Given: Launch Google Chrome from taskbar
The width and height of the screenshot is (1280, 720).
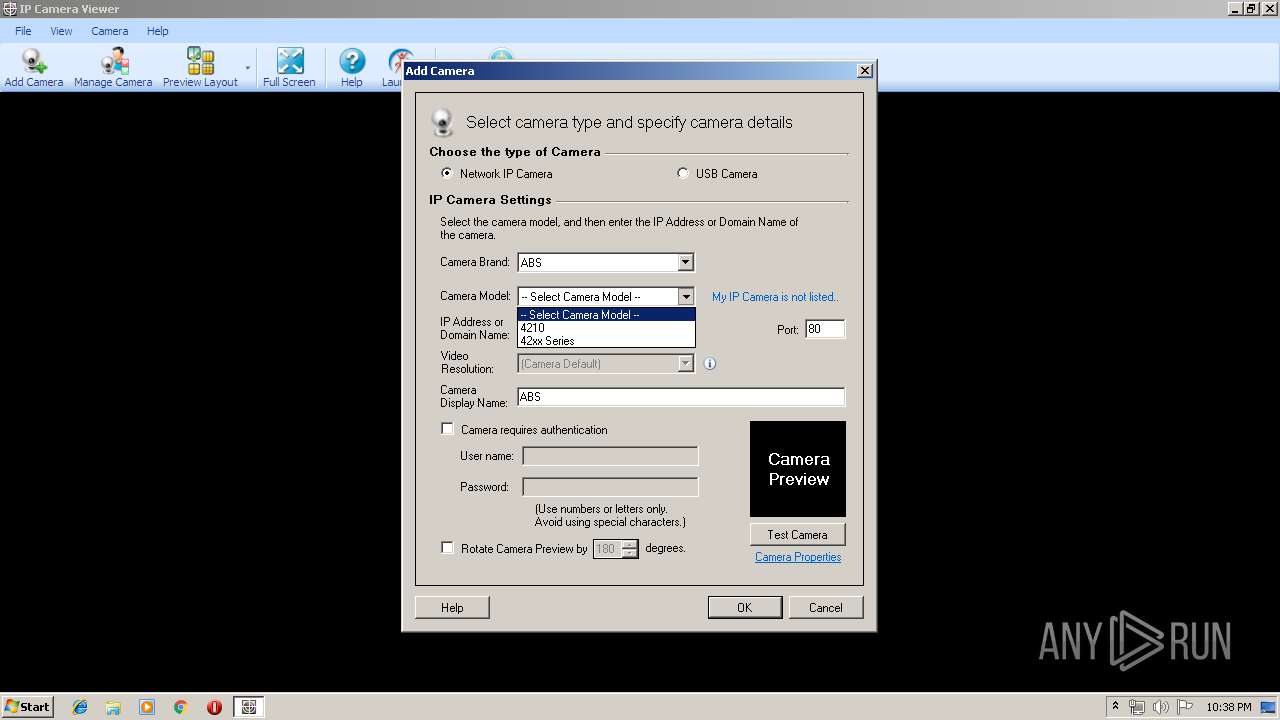Looking at the screenshot, I should pyautogui.click(x=181, y=707).
